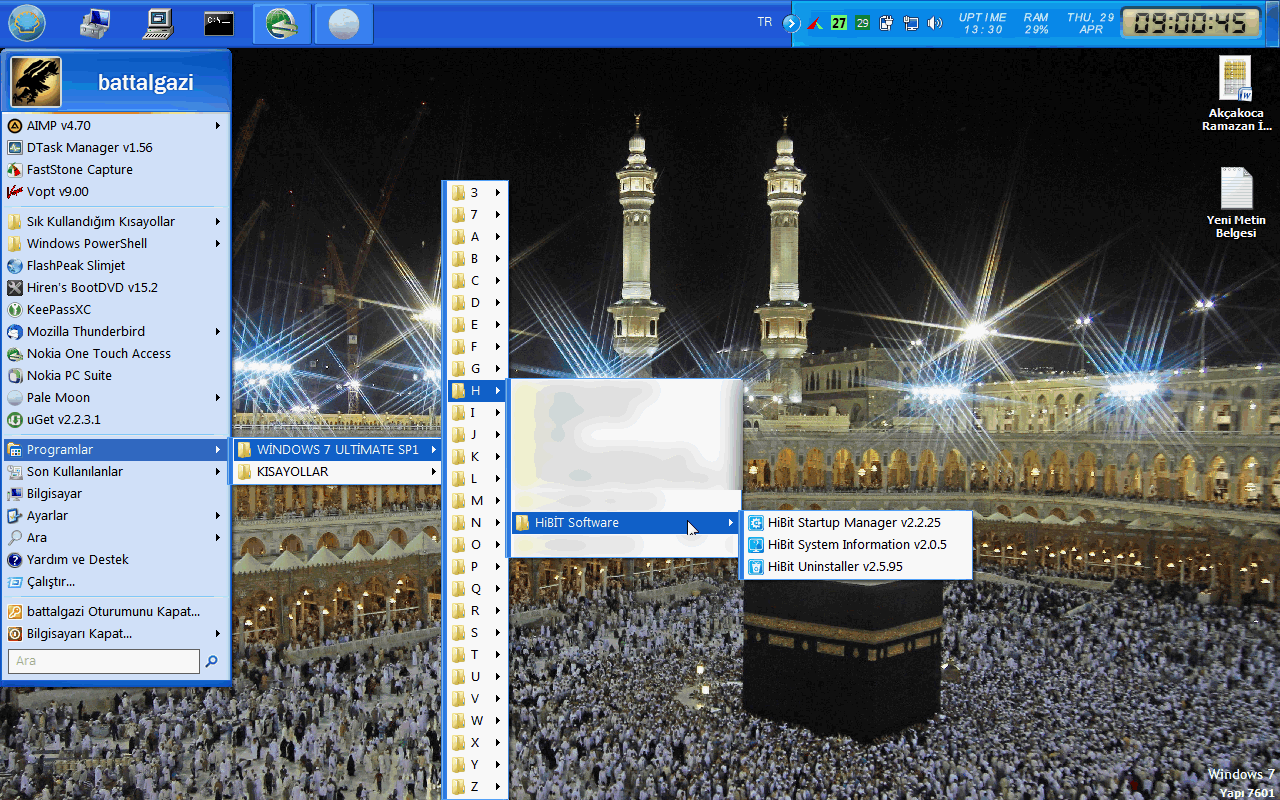The height and width of the screenshot is (800, 1280).
Task: Launch FastStone Capture
Action: (116, 170)
